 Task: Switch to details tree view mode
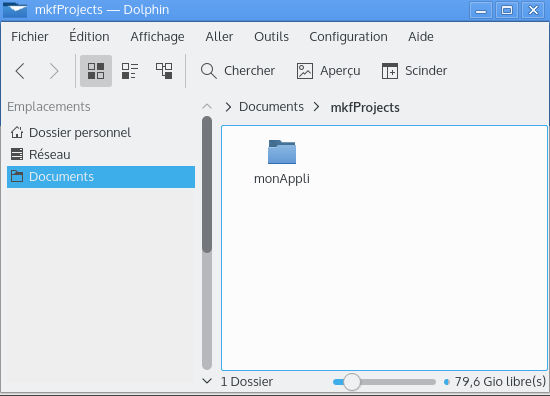pos(164,71)
